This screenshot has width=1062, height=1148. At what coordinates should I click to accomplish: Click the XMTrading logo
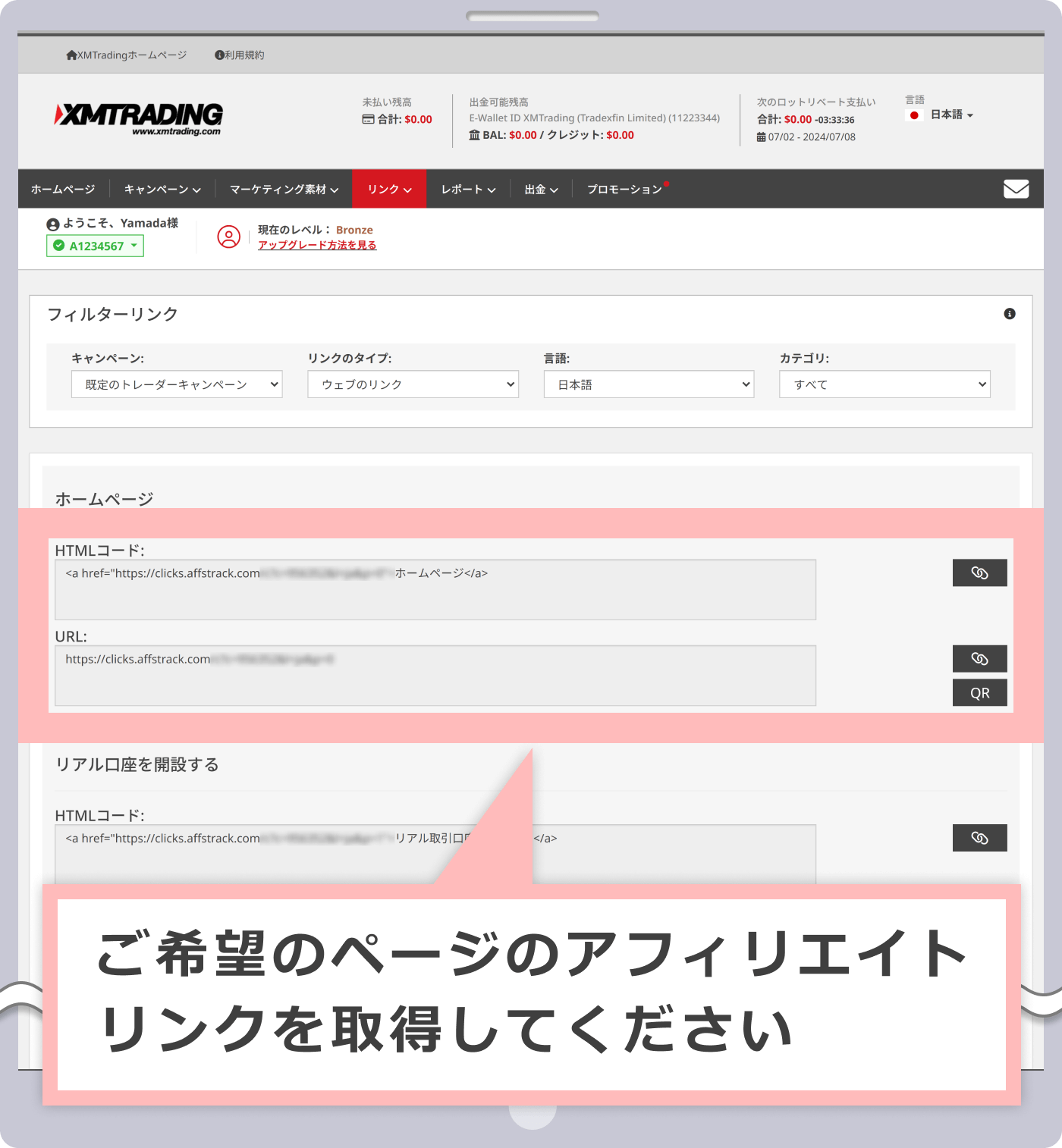[x=139, y=118]
